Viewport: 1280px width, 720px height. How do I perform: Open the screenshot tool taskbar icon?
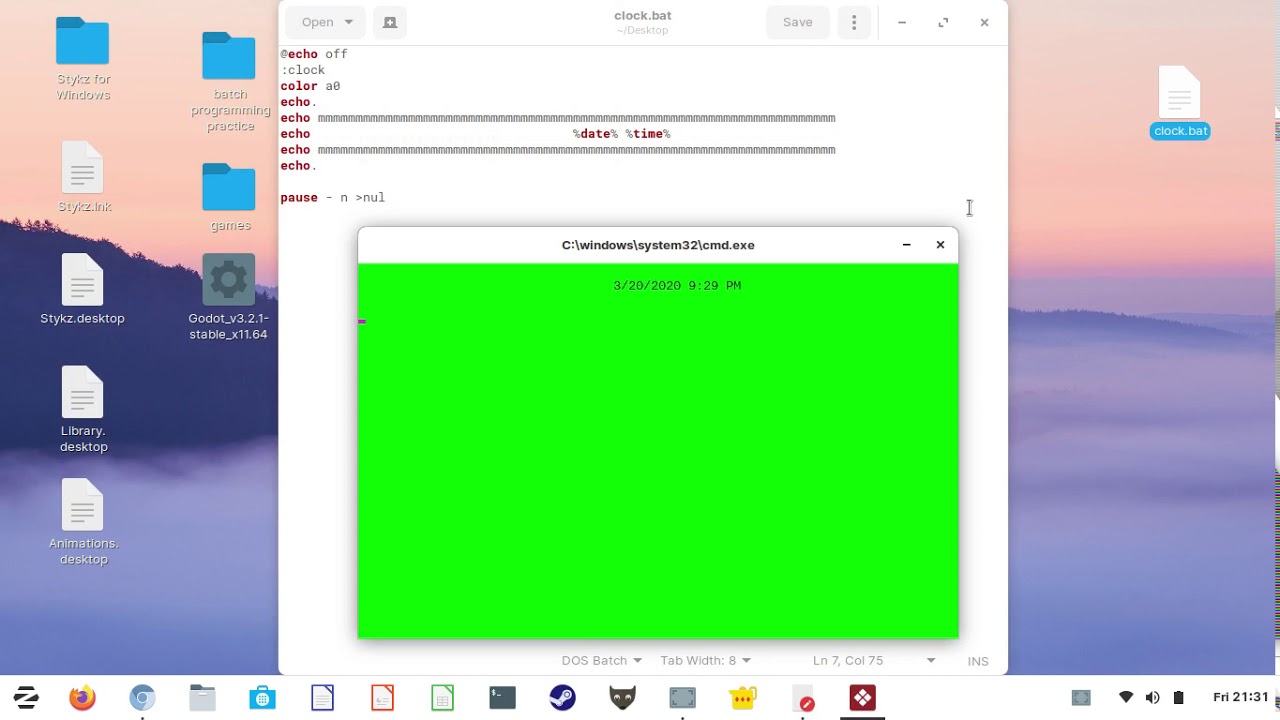point(682,698)
